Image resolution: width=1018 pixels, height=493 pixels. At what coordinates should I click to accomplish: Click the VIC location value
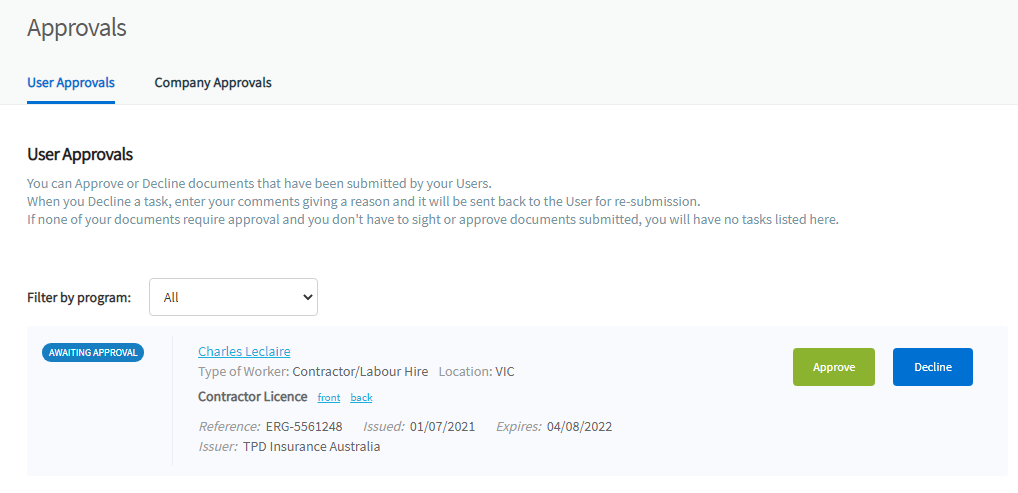point(505,372)
